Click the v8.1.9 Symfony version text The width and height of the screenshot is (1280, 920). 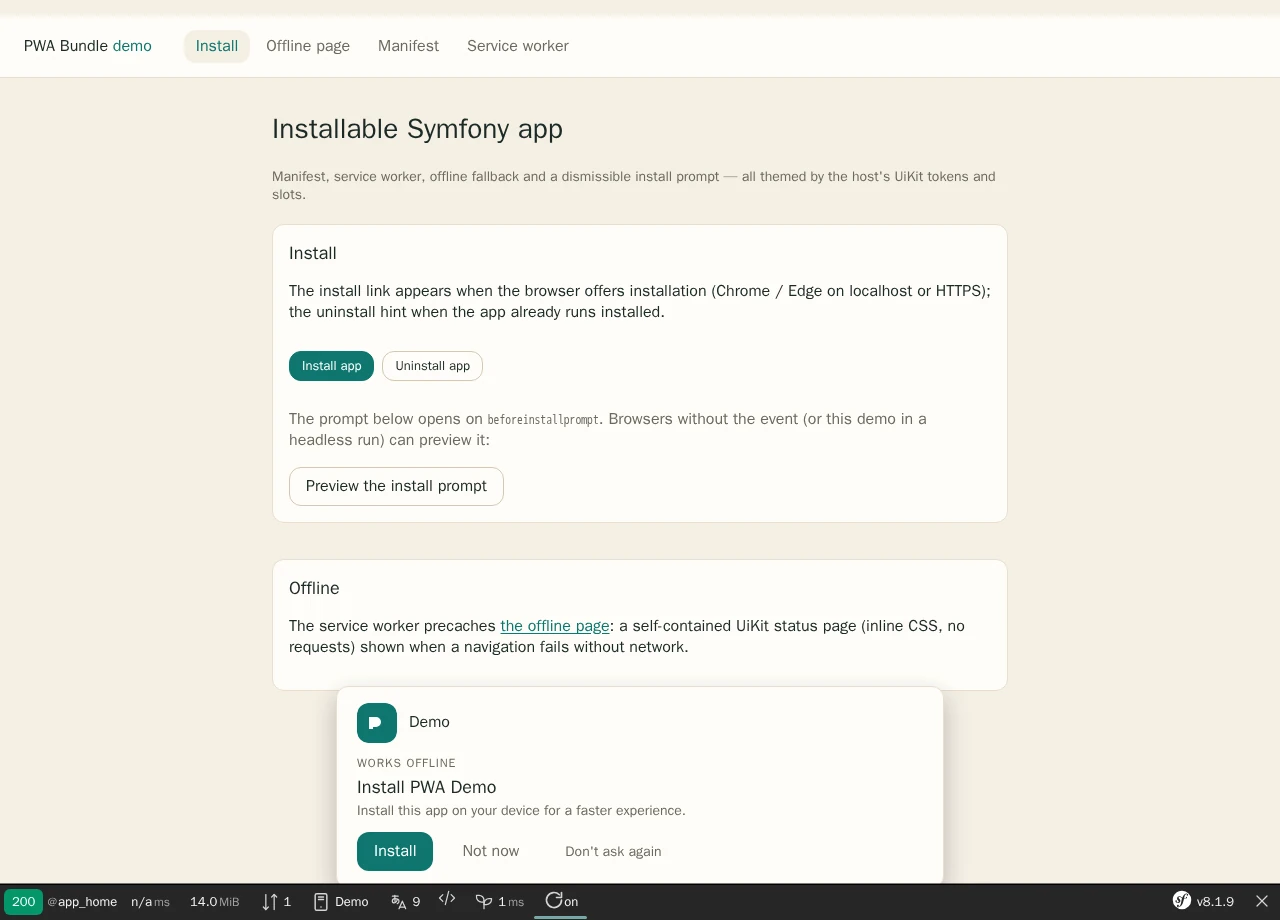(x=1215, y=902)
